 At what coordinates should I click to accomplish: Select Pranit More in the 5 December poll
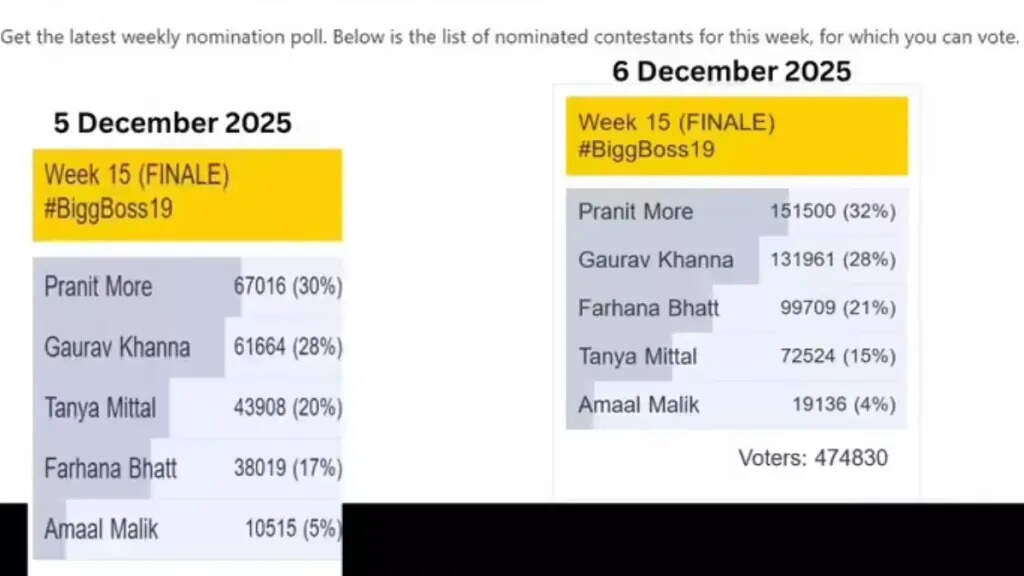(x=98, y=287)
